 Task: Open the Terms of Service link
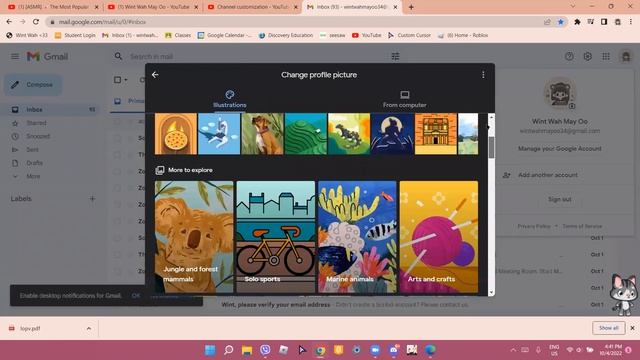582,226
